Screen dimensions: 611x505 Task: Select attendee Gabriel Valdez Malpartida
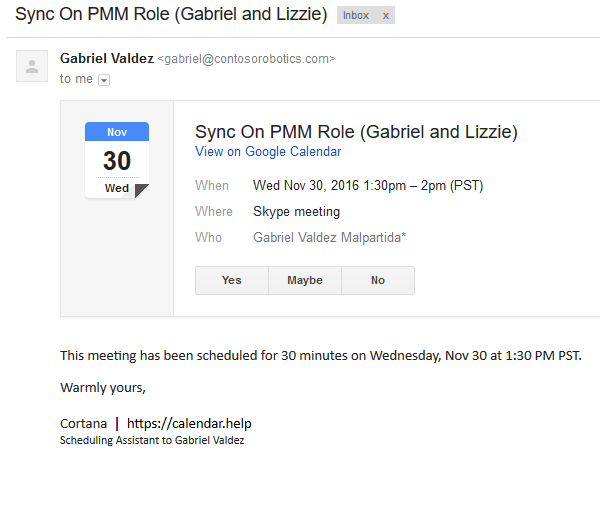(330, 237)
